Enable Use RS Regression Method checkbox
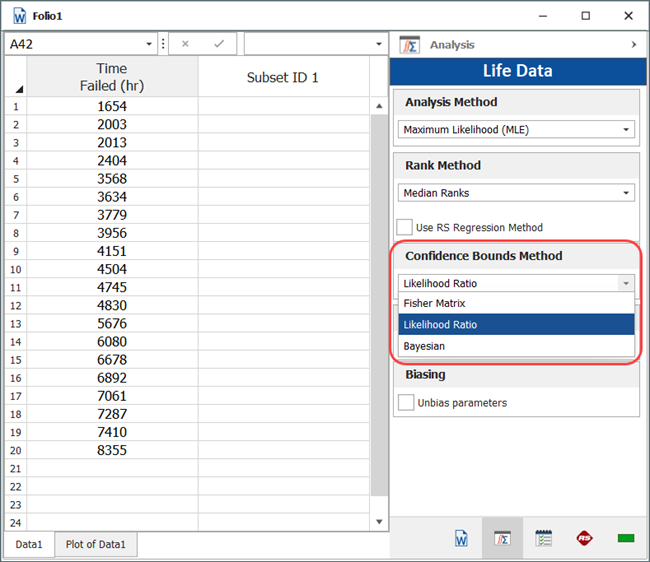The height and width of the screenshot is (562, 650). tap(404, 227)
